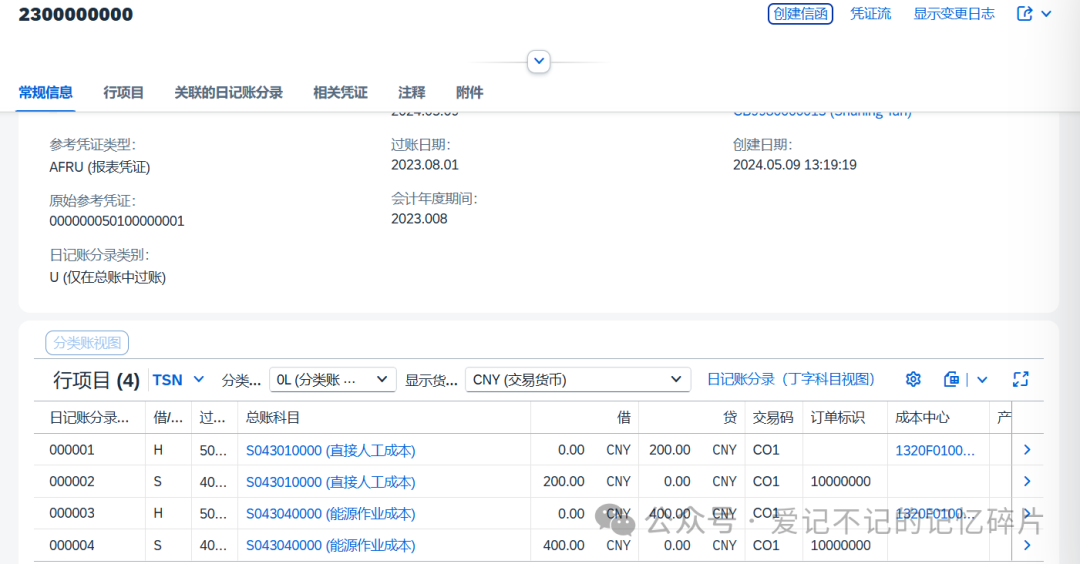Viewport: 1080px width, 564px height.
Task: Click U (仅在总账中过账) value
Action: click(x=107, y=277)
